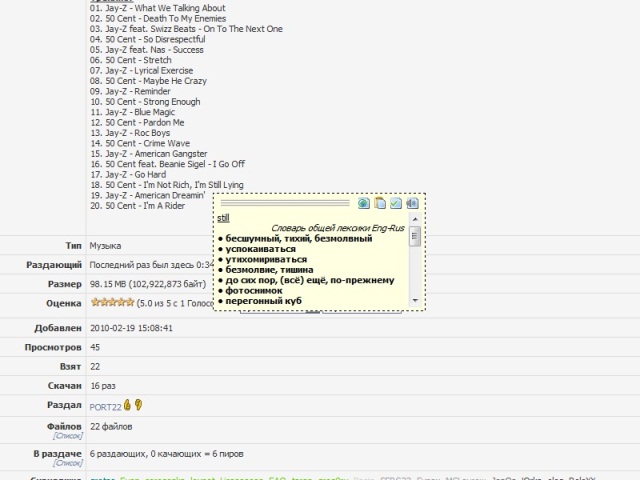Click the translation "до сих пор, (всё) ещё, по-прежнему"
The width and height of the screenshot is (640, 480).
point(310,280)
